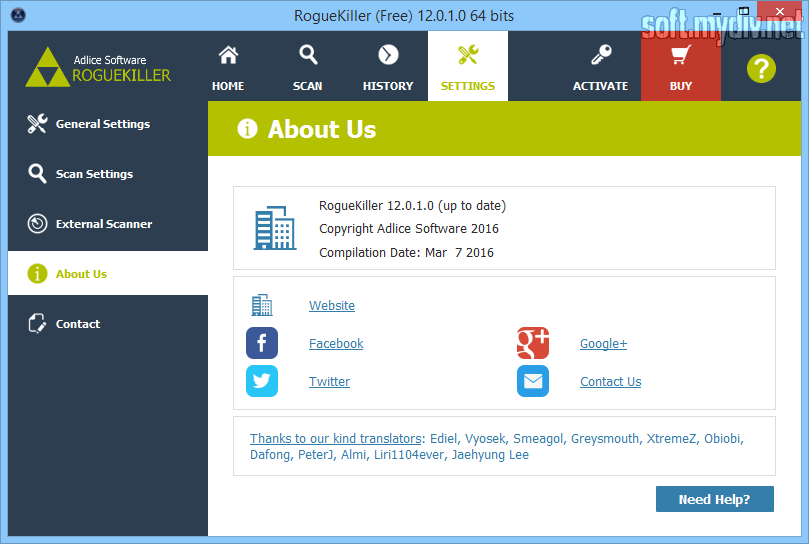This screenshot has width=809, height=544.
Task: Click the About Us heading text
Action: click(322, 129)
